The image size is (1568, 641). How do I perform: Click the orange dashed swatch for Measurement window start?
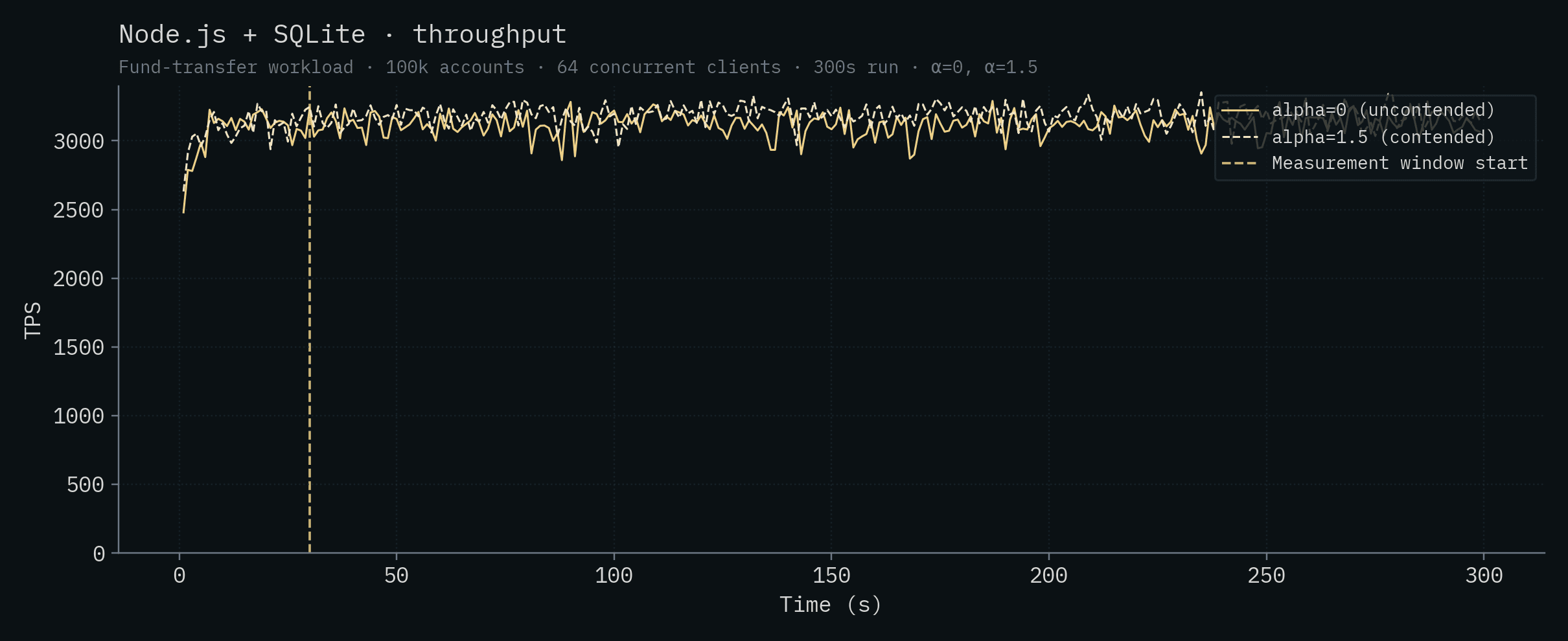(1240, 164)
